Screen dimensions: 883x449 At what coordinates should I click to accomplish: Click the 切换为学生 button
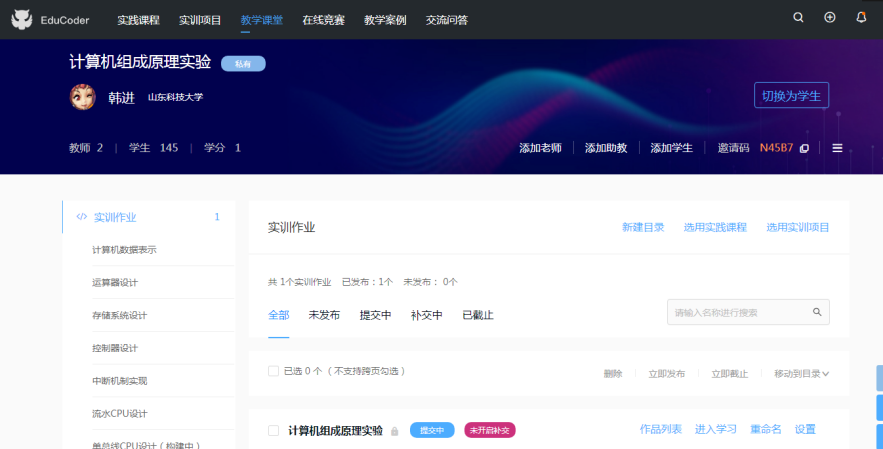click(x=790, y=96)
